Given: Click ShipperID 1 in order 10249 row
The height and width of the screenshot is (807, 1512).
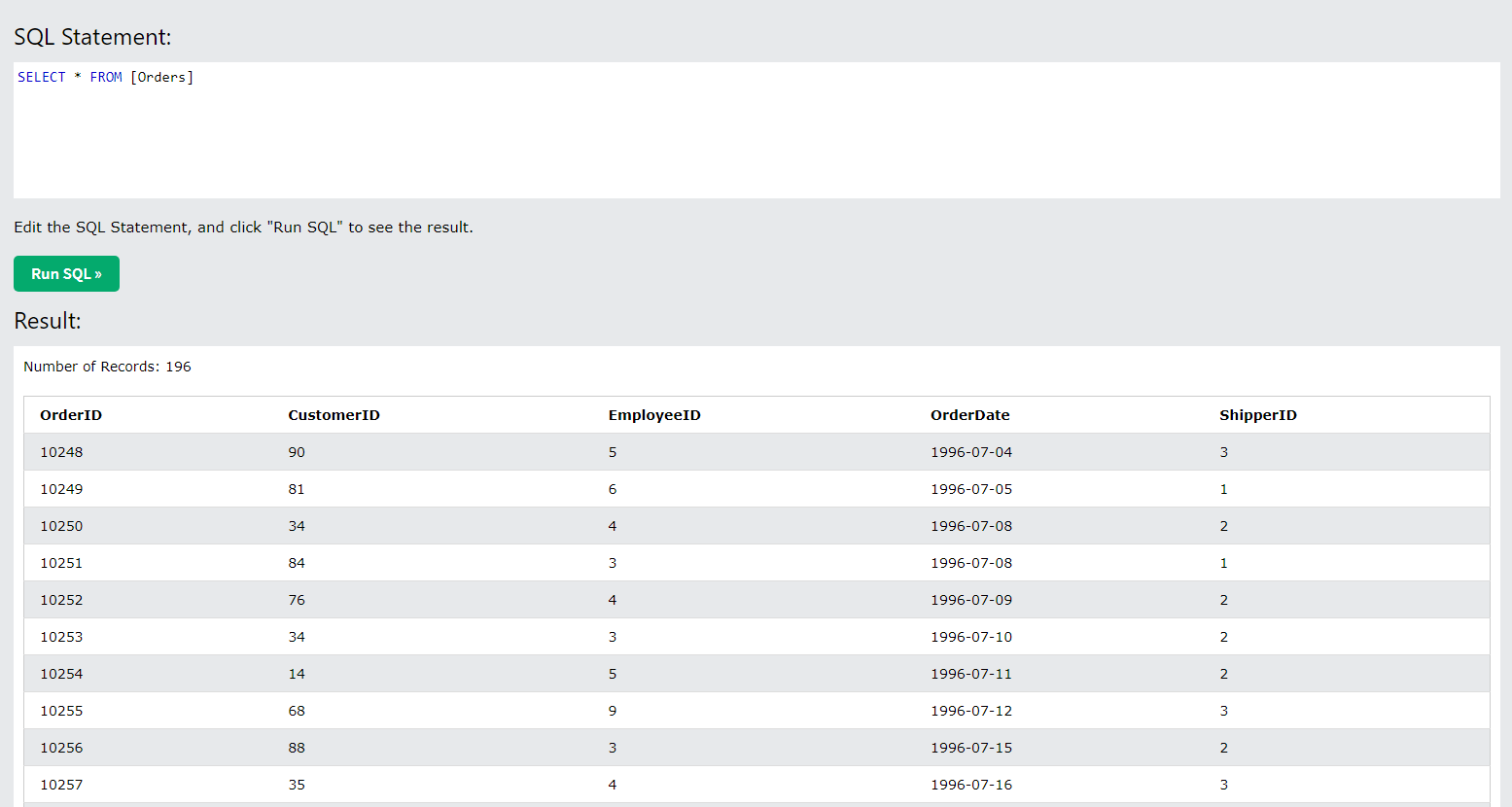Looking at the screenshot, I should tap(1224, 489).
